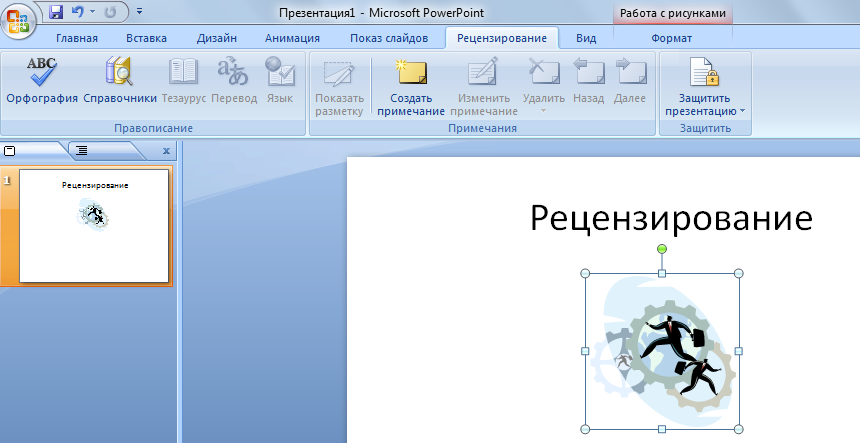
Task: Click the redo/repeat icon
Action: (x=110, y=12)
